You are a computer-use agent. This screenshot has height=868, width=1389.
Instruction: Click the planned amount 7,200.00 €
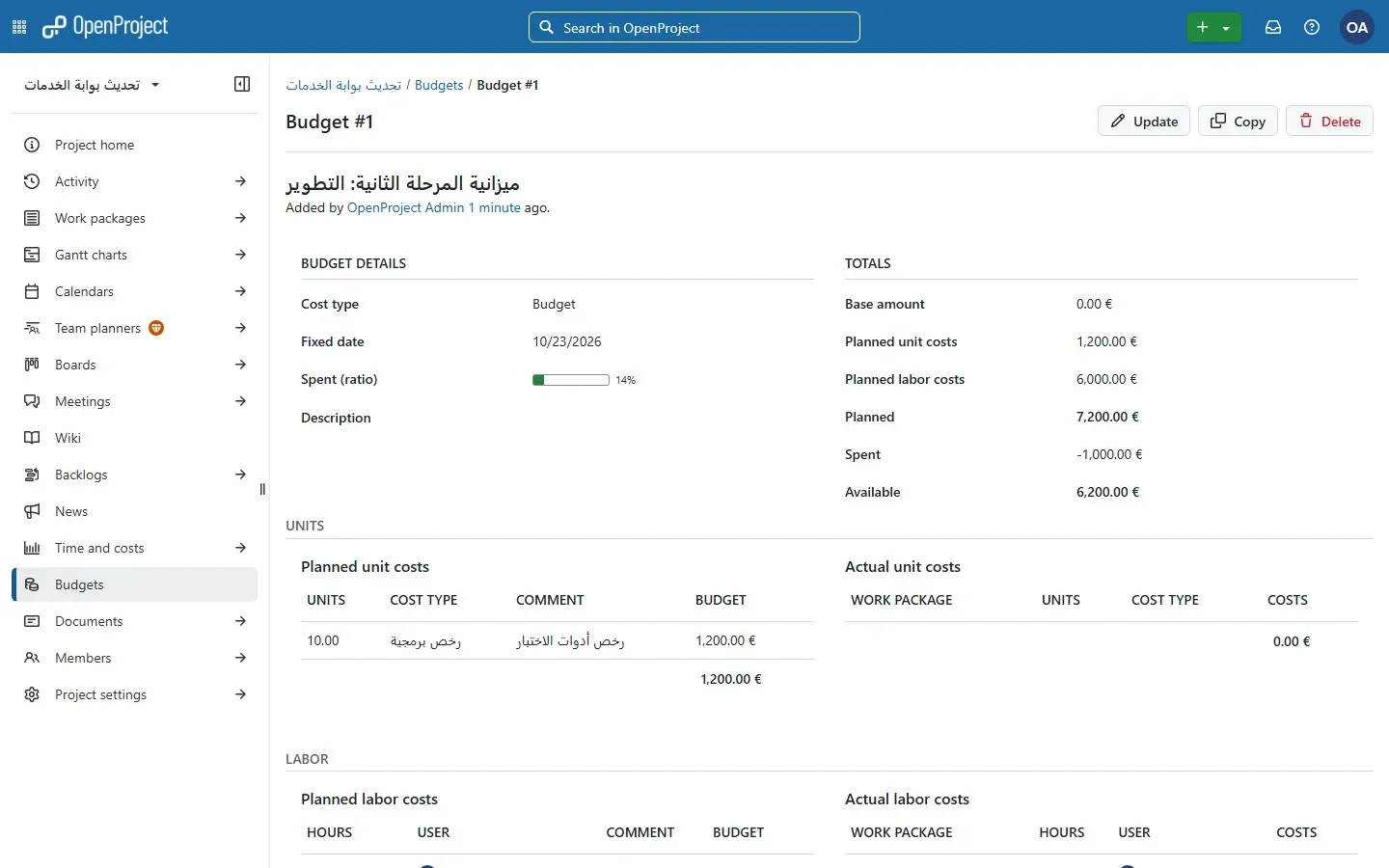click(x=1107, y=417)
